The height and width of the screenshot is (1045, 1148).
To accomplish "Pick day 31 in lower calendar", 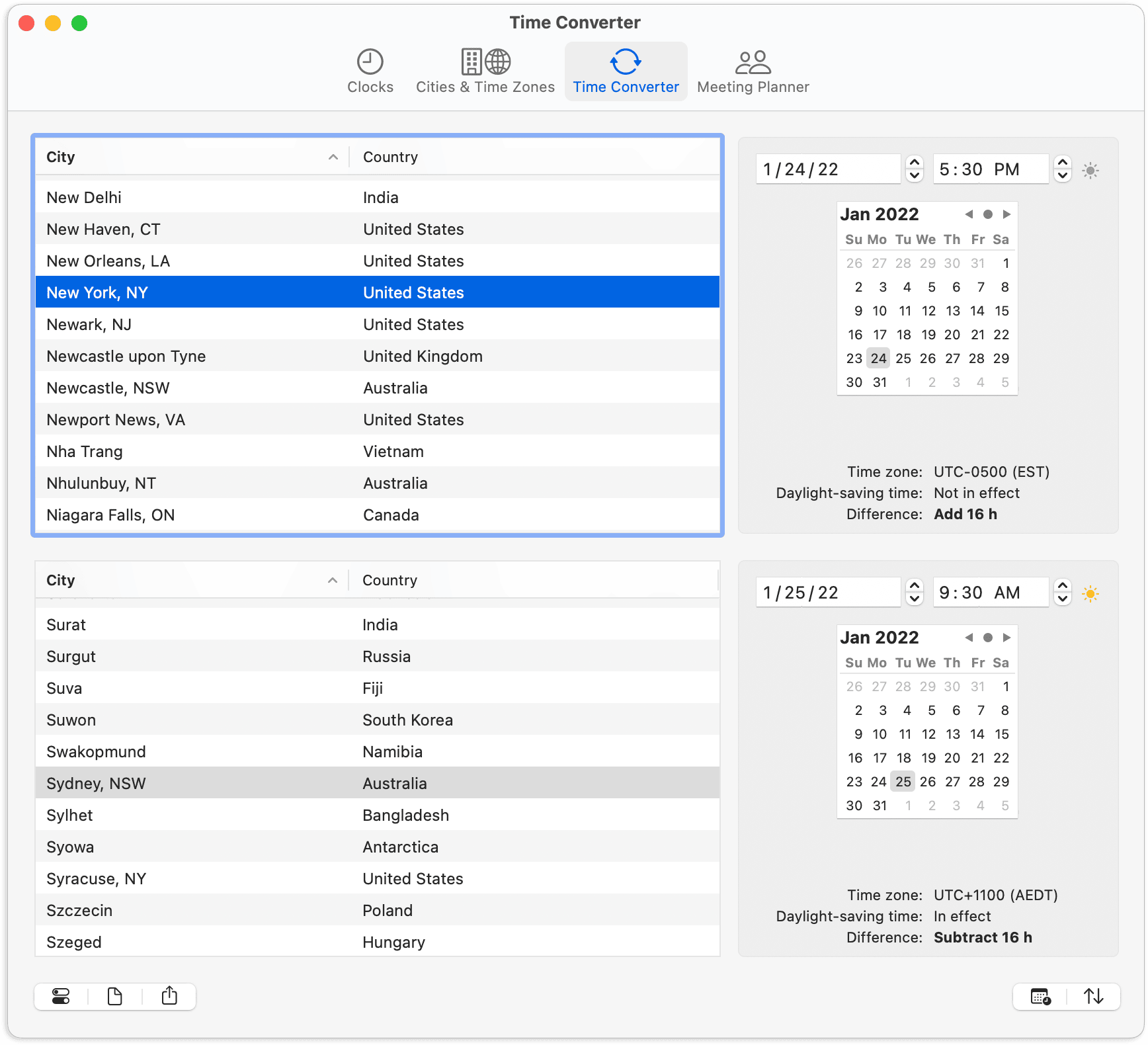I will 879,806.
